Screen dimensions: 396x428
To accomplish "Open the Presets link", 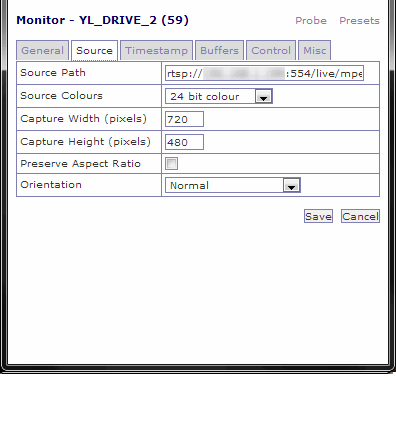I will (x=359, y=21).
